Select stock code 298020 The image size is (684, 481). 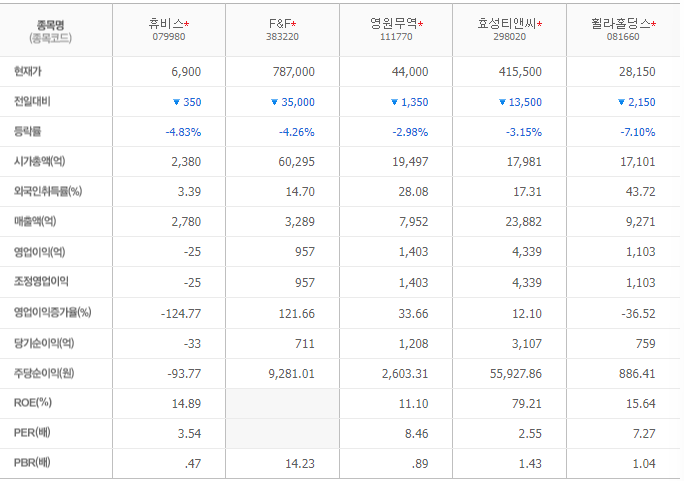coord(510,37)
